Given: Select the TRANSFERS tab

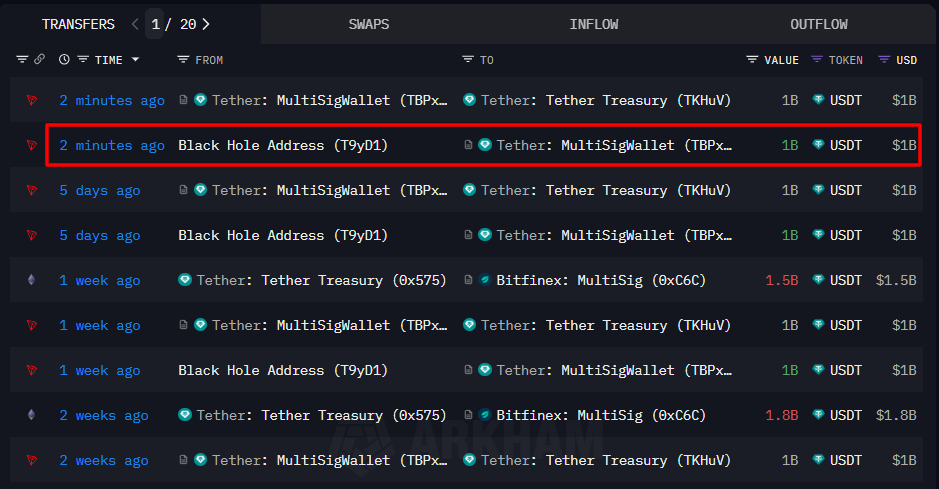Looking at the screenshot, I should (78, 25).
